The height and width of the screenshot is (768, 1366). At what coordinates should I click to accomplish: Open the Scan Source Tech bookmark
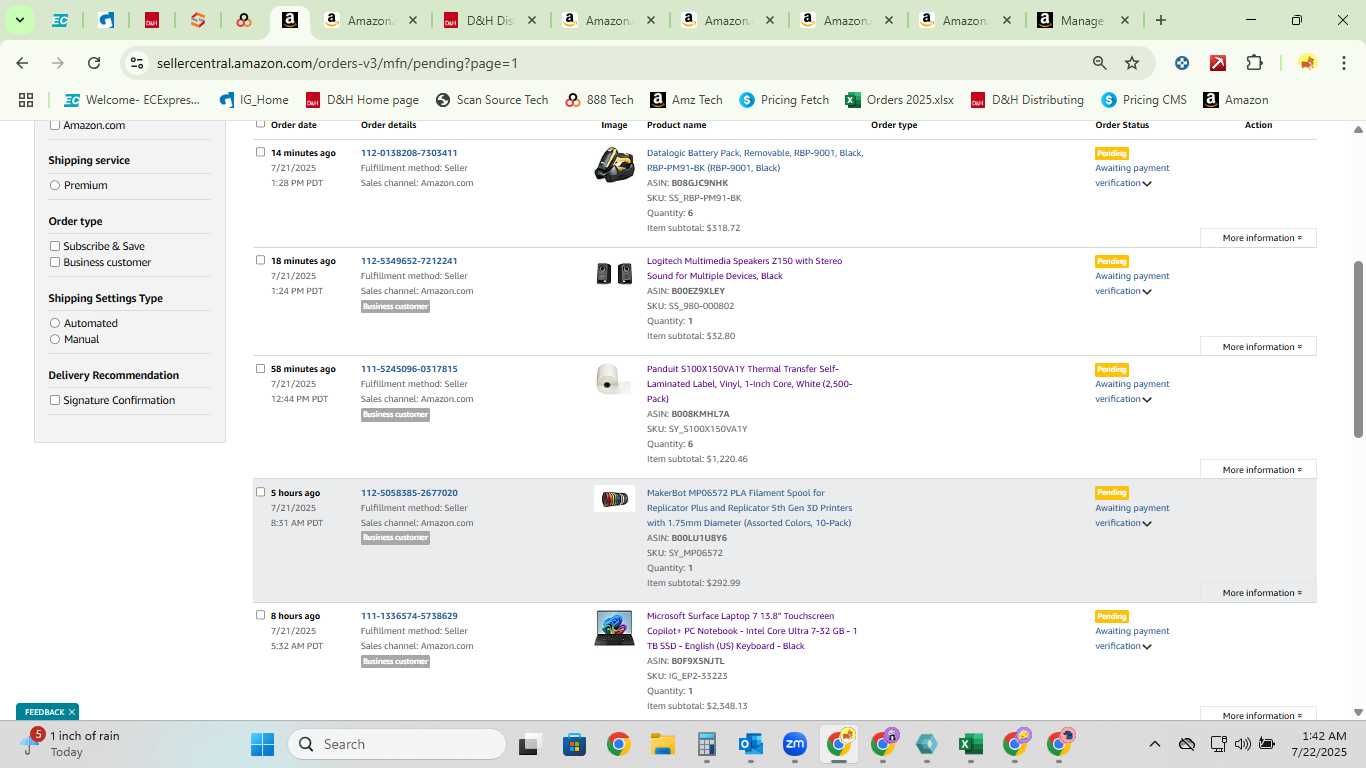[x=492, y=100]
